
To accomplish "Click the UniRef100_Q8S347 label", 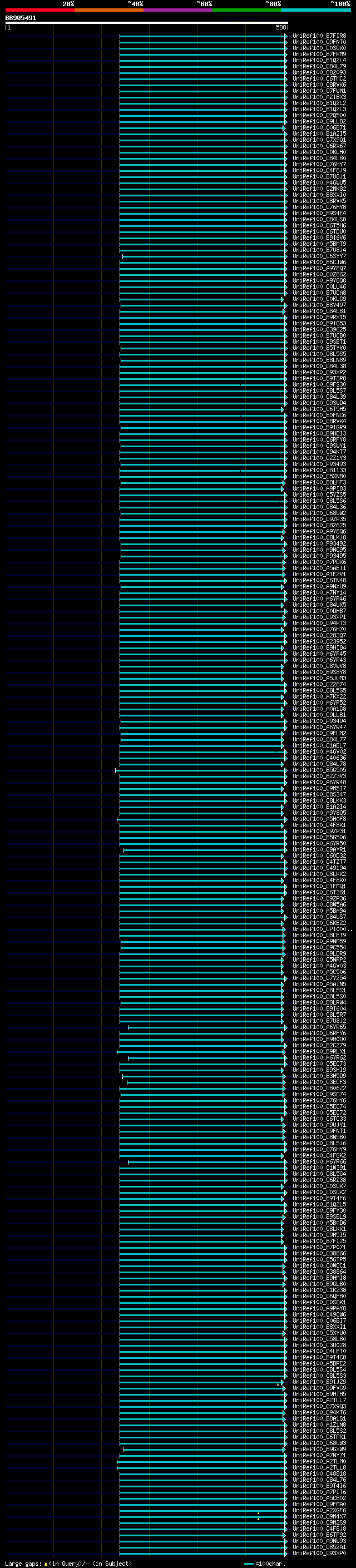I will click(319, 794).
